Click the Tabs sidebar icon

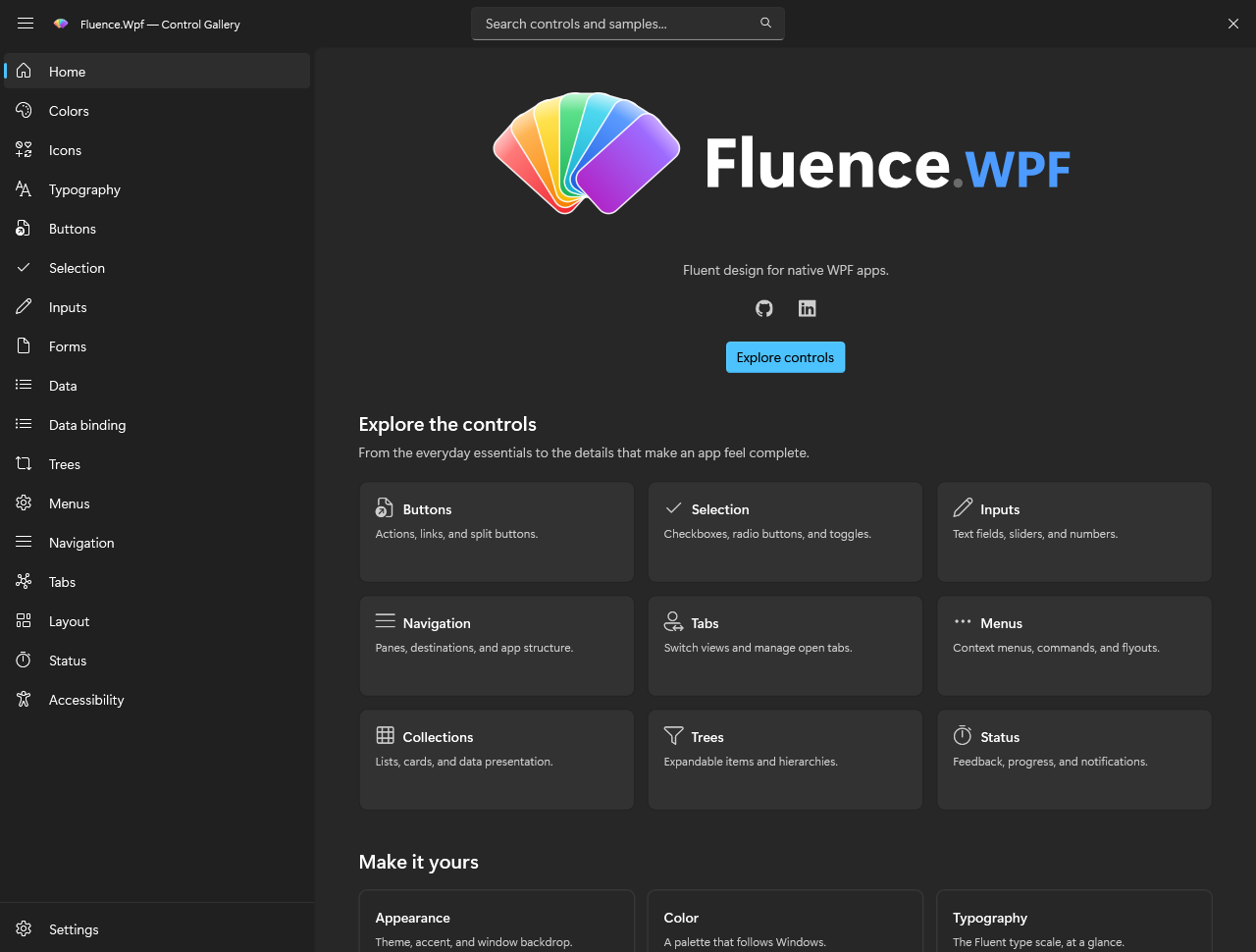24,581
